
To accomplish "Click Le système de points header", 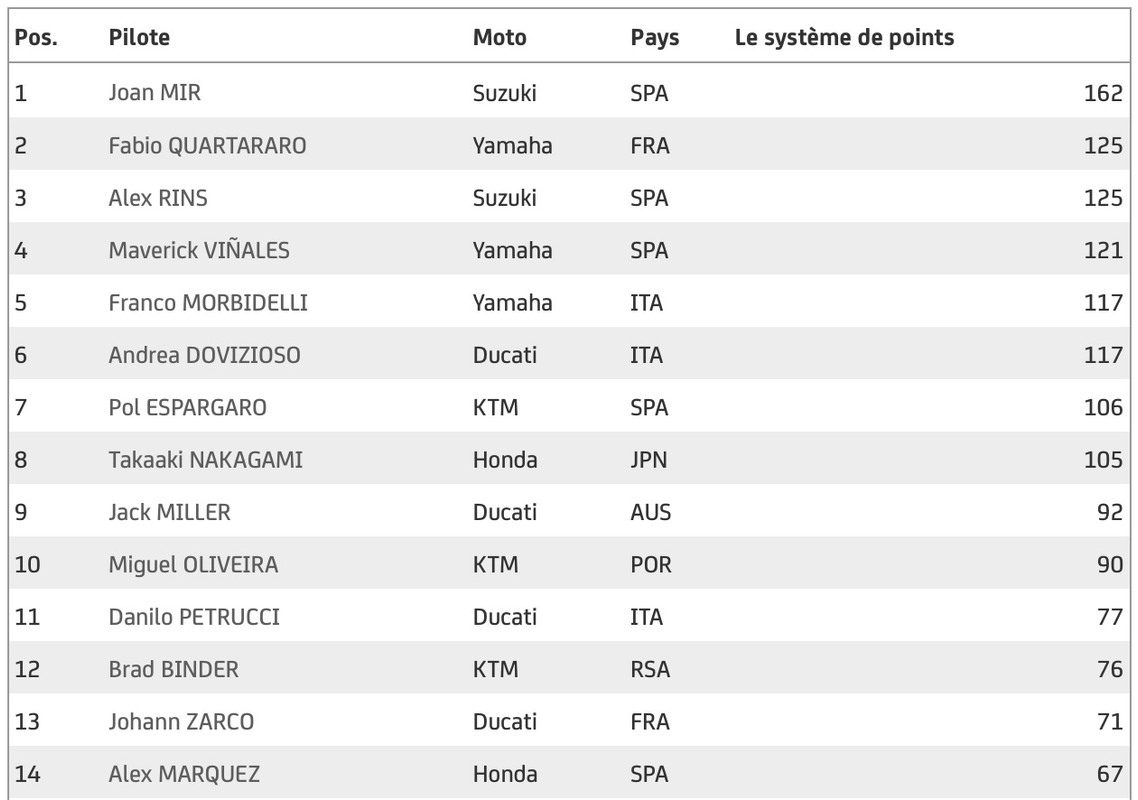I will tap(844, 38).
